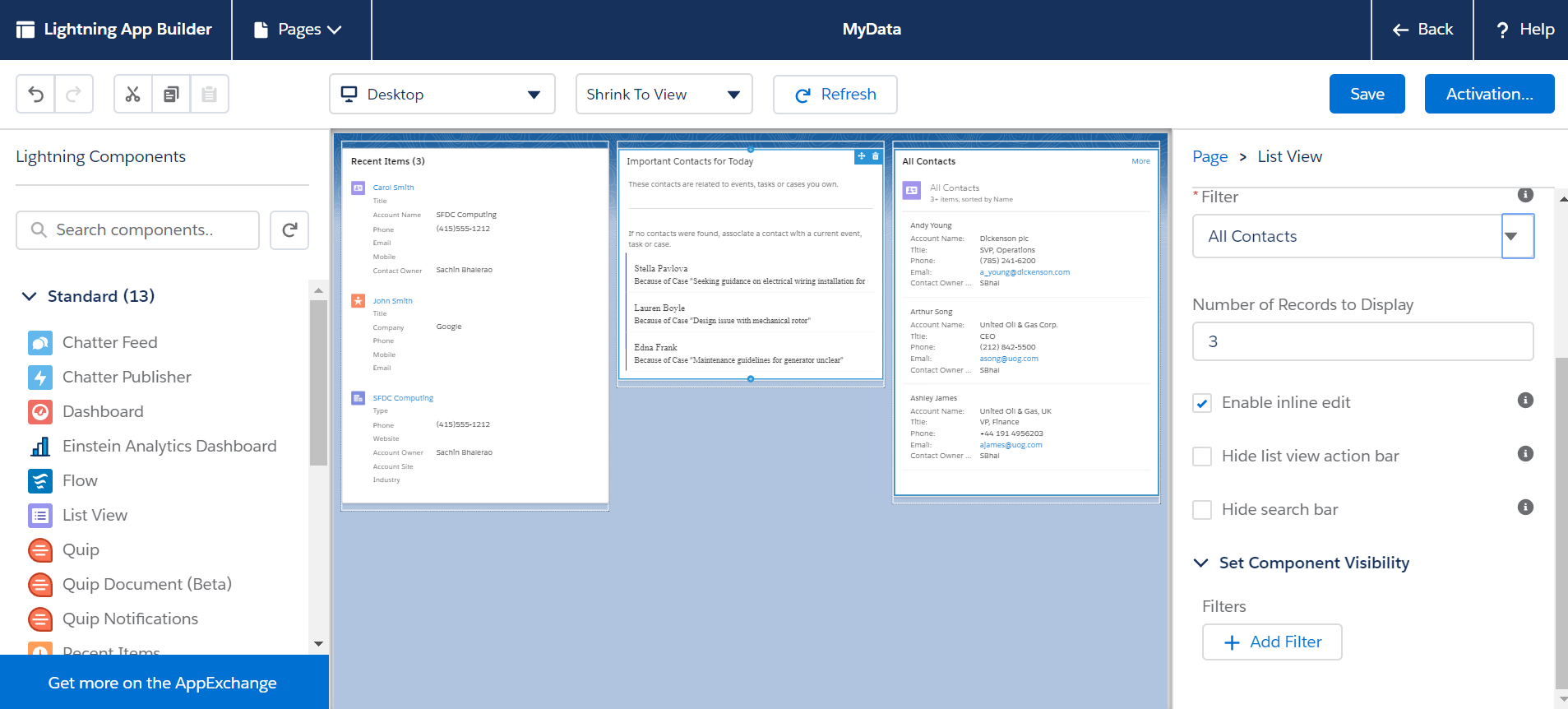Show info for Hide search bar
The height and width of the screenshot is (709, 1568).
[1525, 507]
